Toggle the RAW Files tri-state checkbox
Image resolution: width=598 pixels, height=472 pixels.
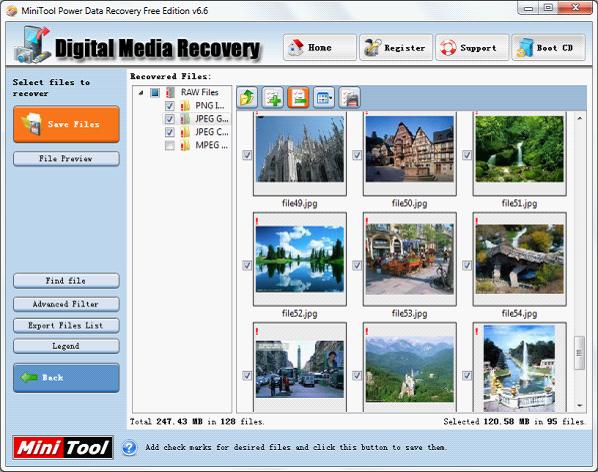(x=154, y=92)
